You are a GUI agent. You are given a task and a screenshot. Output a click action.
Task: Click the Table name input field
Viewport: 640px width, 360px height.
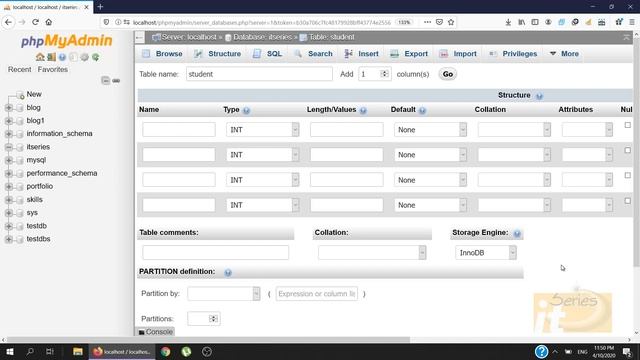259,74
